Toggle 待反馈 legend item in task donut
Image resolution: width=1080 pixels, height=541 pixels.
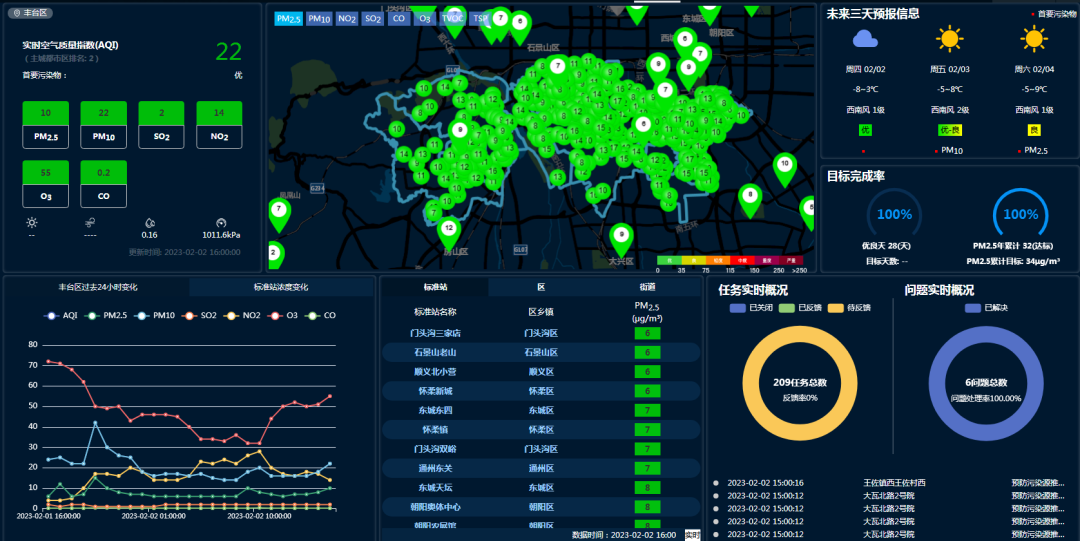click(x=853, y=308)
